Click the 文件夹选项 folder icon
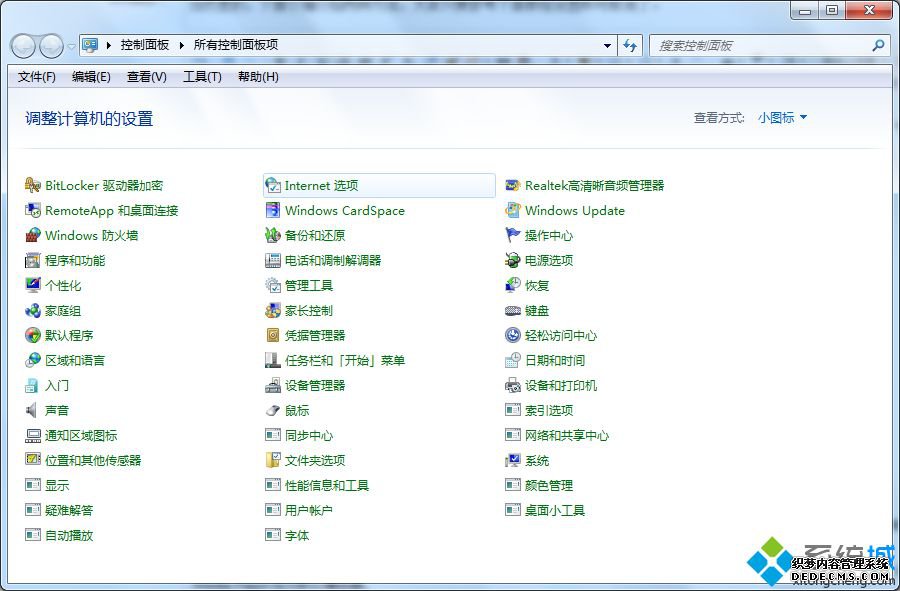Viewport: 900px width, 591px height. [x=273, y=460]
